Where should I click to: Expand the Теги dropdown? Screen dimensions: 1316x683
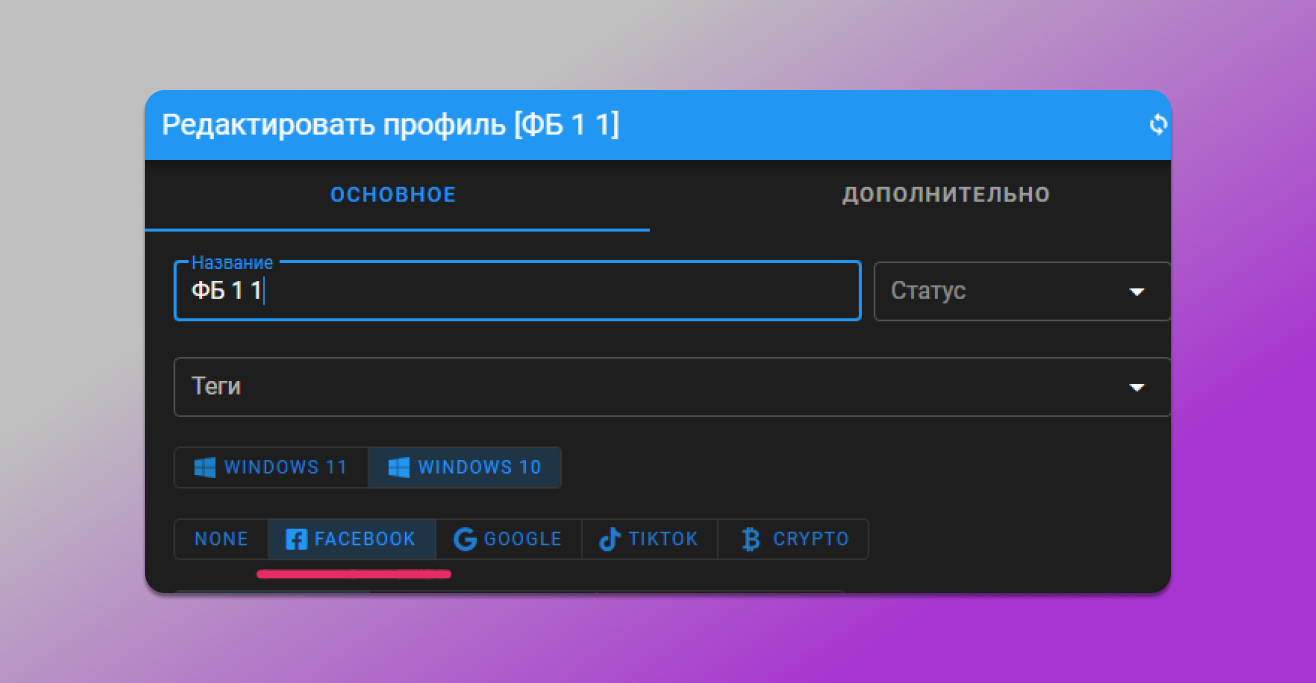point(672,387)
